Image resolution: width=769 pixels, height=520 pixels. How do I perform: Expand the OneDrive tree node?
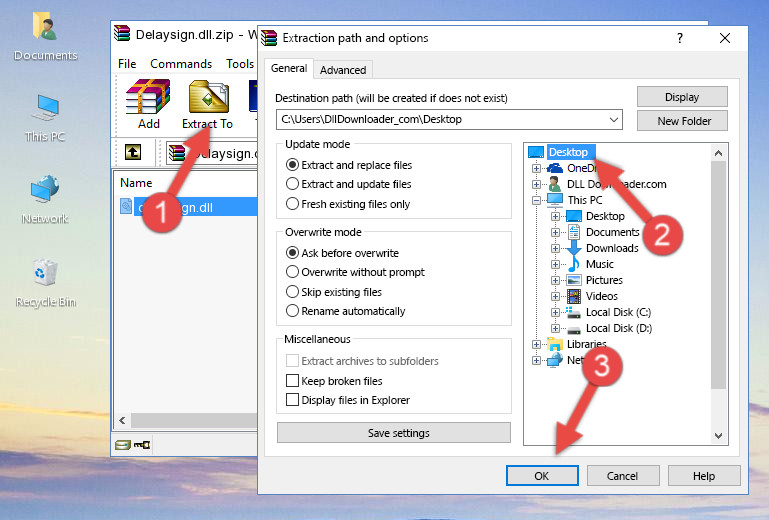(537, 168)
